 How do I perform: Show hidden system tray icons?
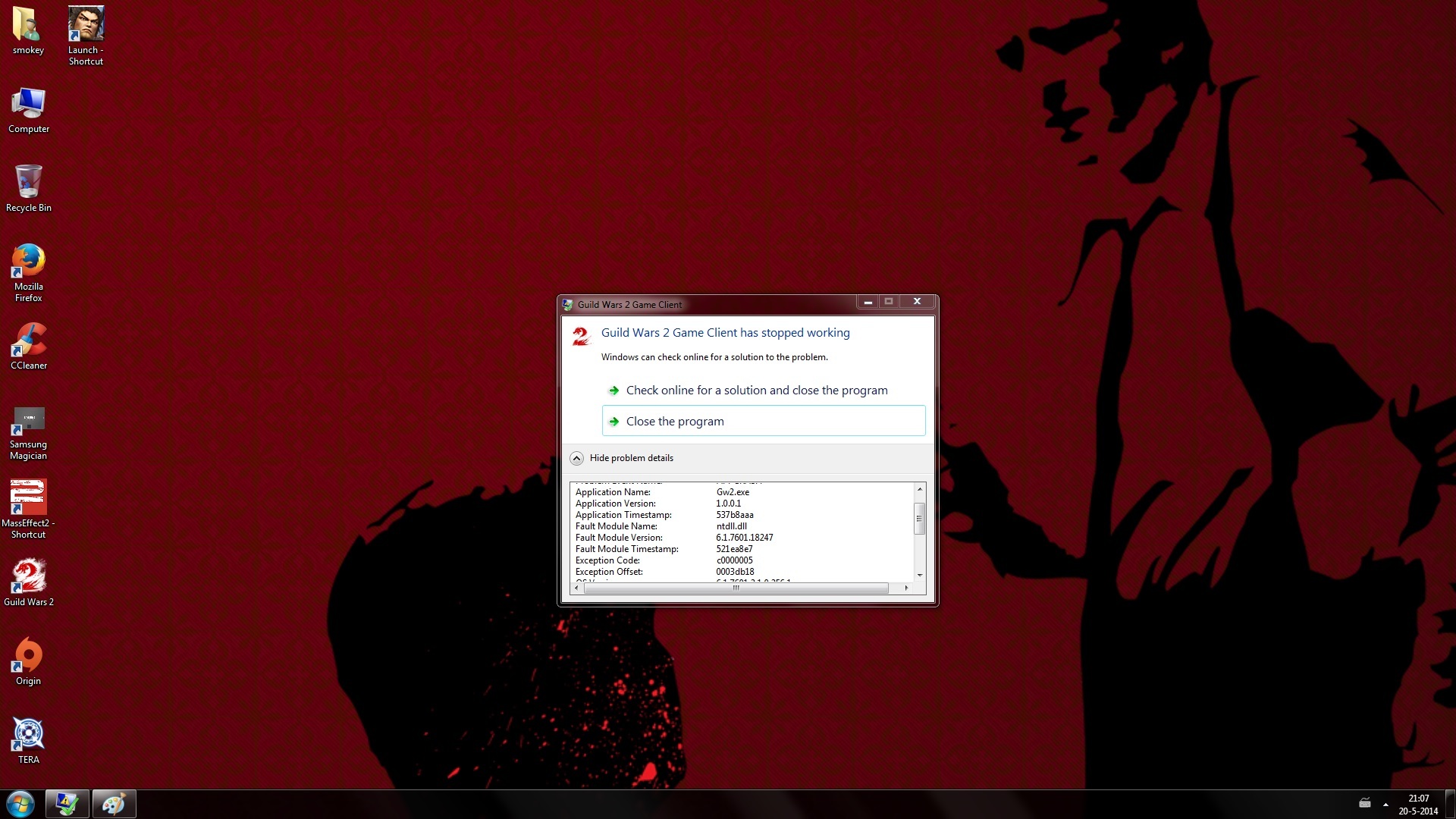(1385, 805)
